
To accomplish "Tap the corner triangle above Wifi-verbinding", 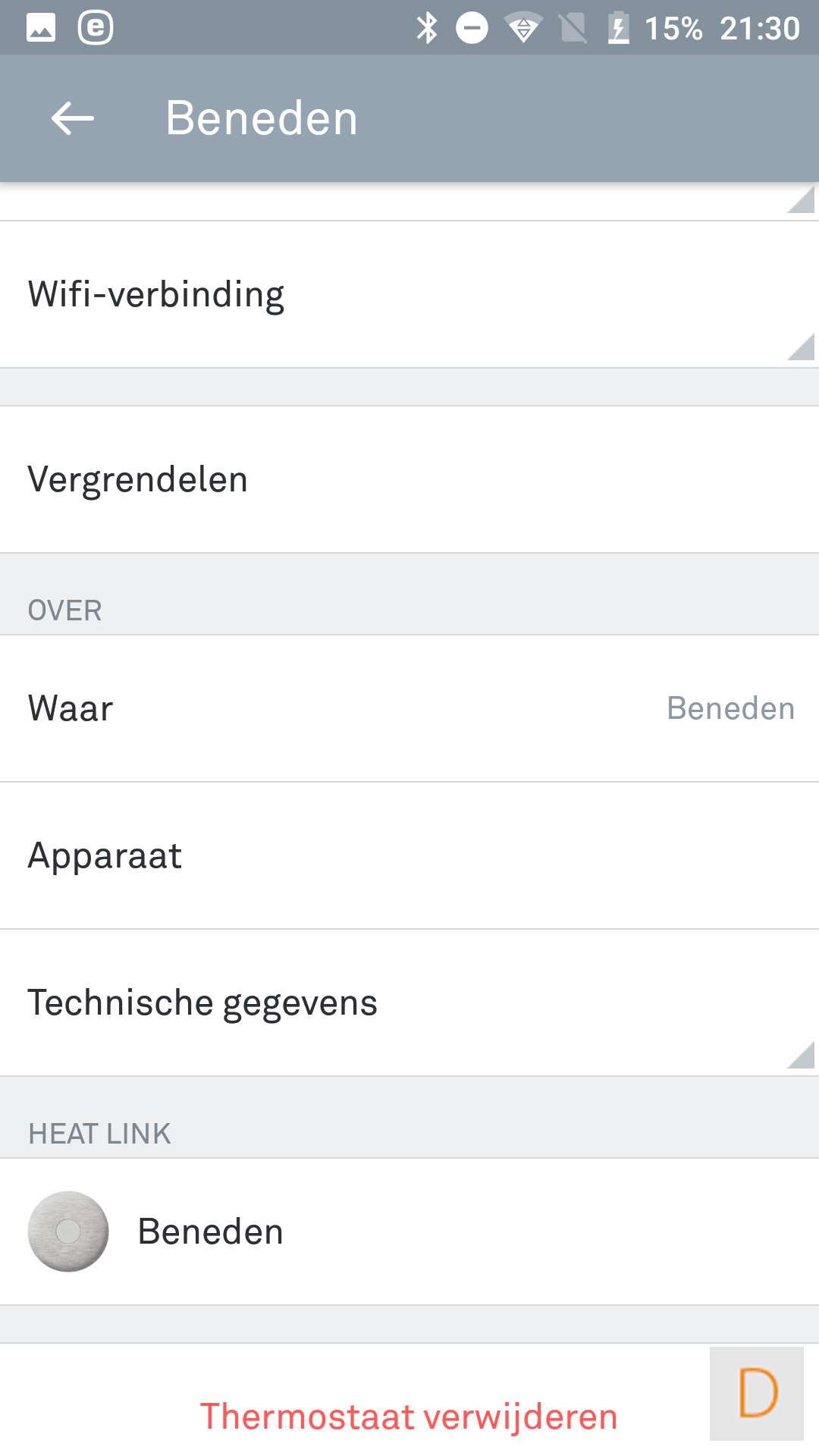I will pos(802,200).
